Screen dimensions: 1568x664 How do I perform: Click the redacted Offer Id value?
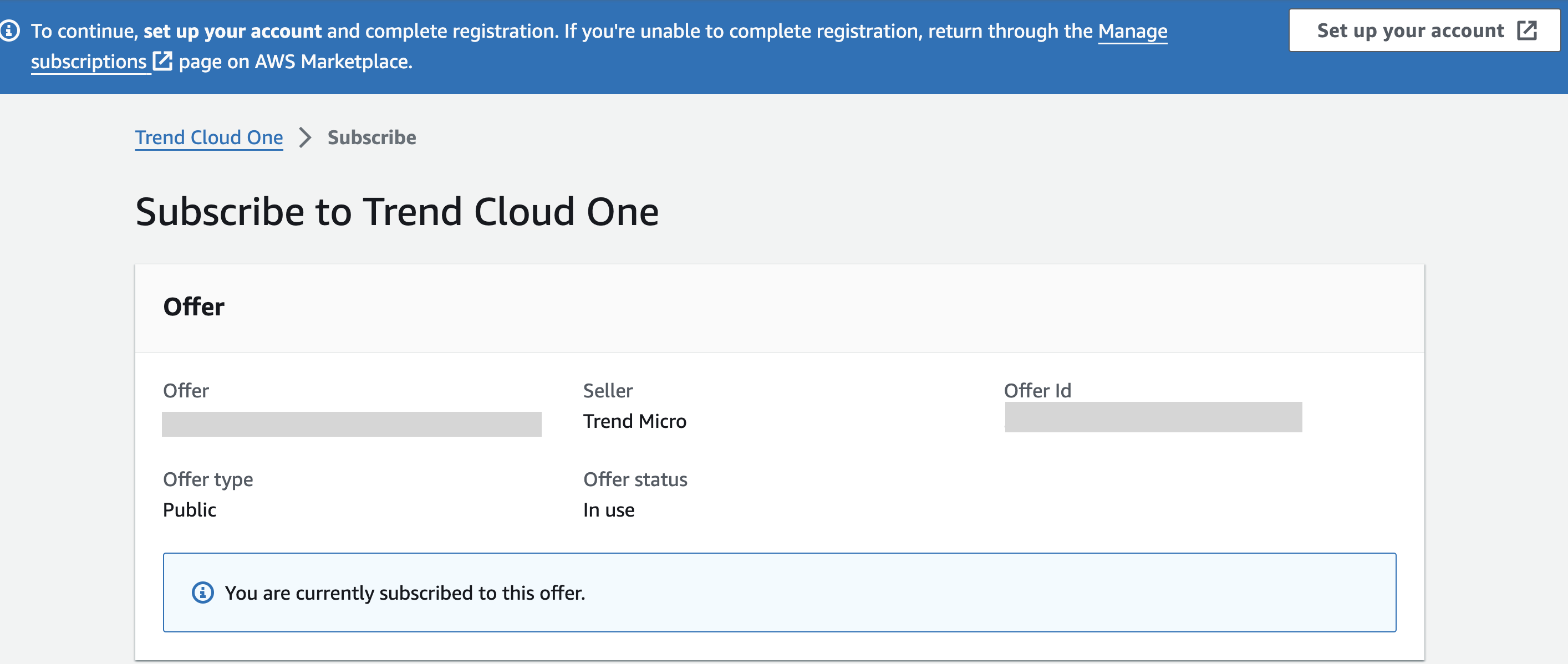click(1153, 417)
